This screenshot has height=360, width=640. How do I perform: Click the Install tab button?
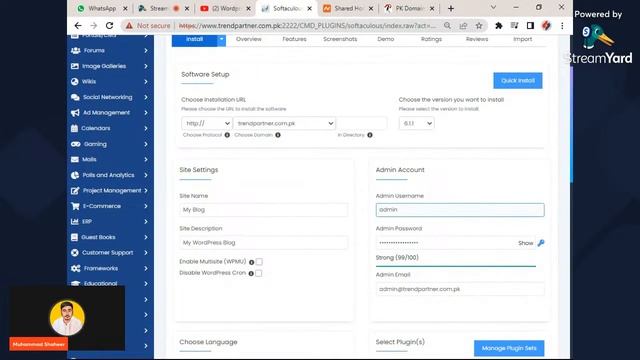pyautogui.click(x=194, y=40)
